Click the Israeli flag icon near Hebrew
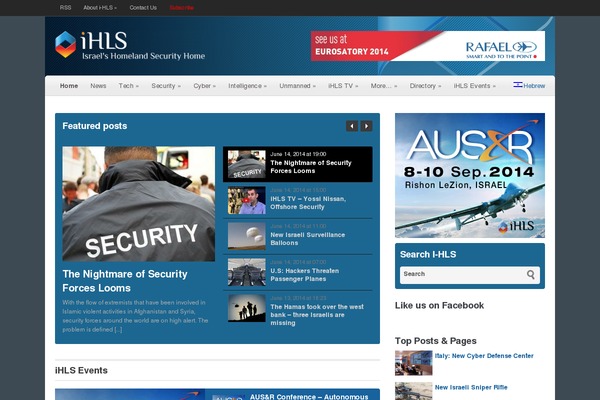The image size is (600, 400). tap(518, 85)
